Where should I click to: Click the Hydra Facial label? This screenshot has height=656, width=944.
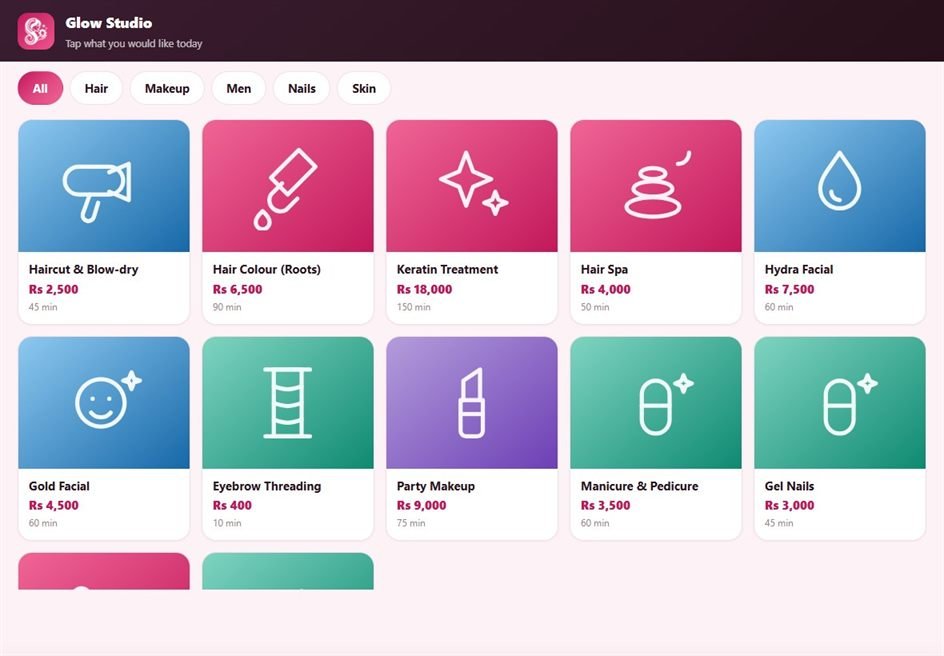click(x=799, y=270)
